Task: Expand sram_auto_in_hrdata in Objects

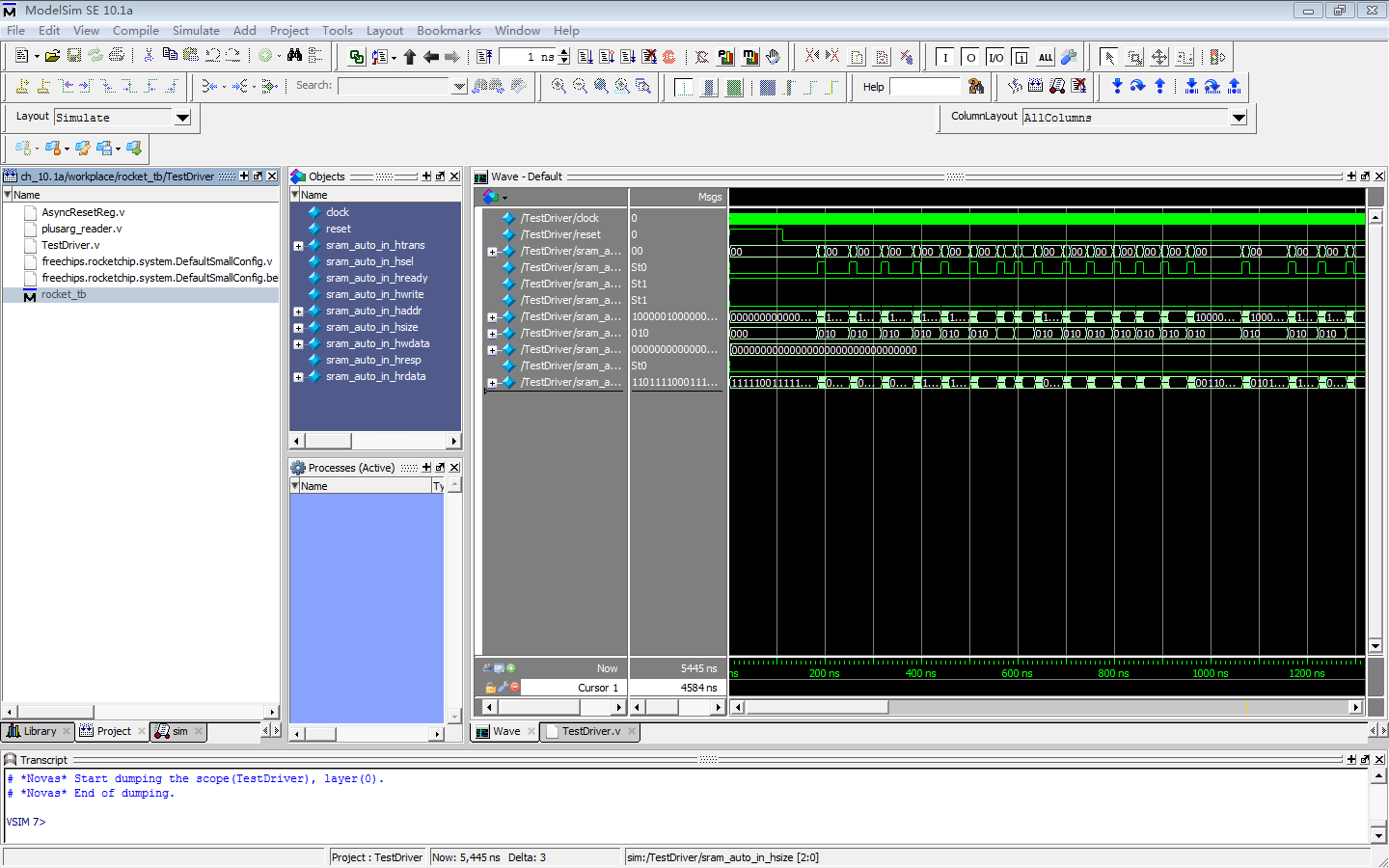Action: [298, 377]
